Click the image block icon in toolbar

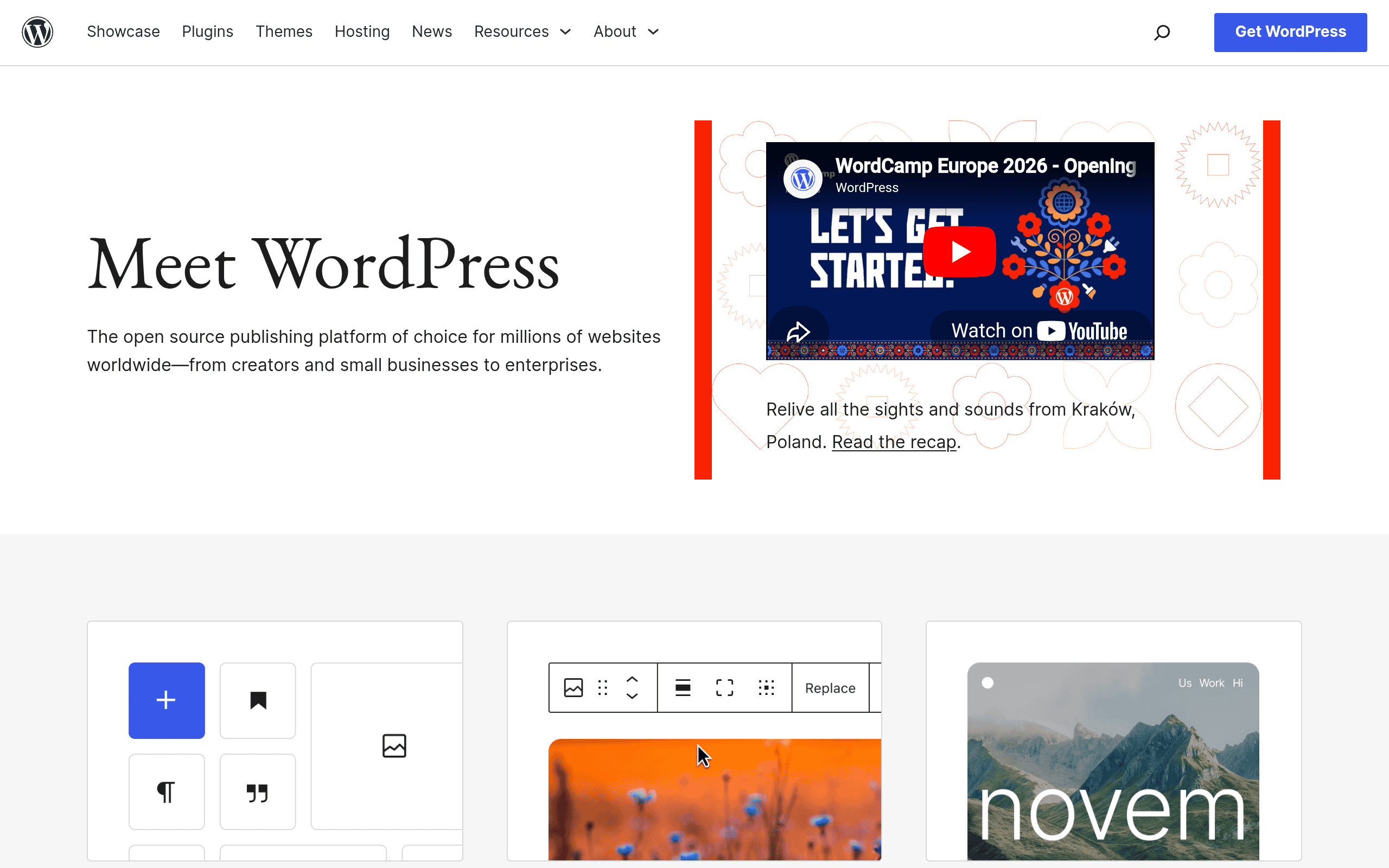click(x=574, y=688)
